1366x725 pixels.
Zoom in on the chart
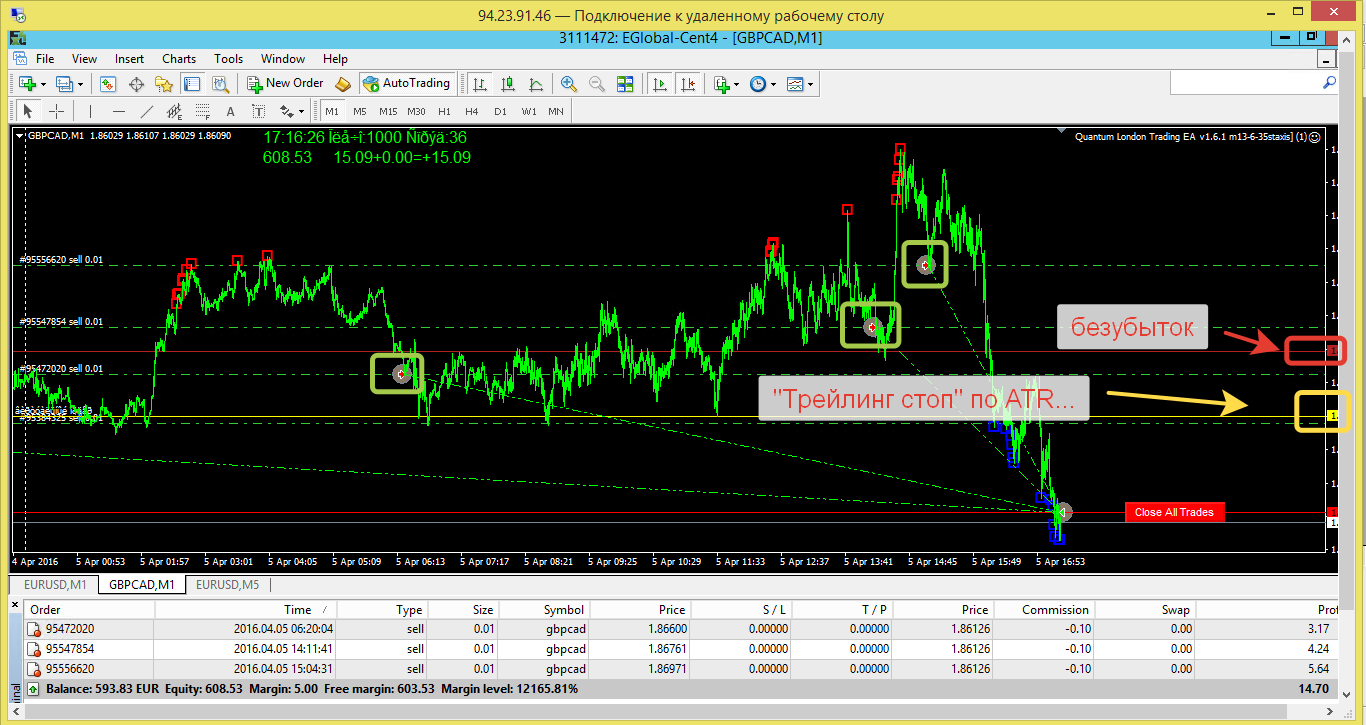coord(569,84)
